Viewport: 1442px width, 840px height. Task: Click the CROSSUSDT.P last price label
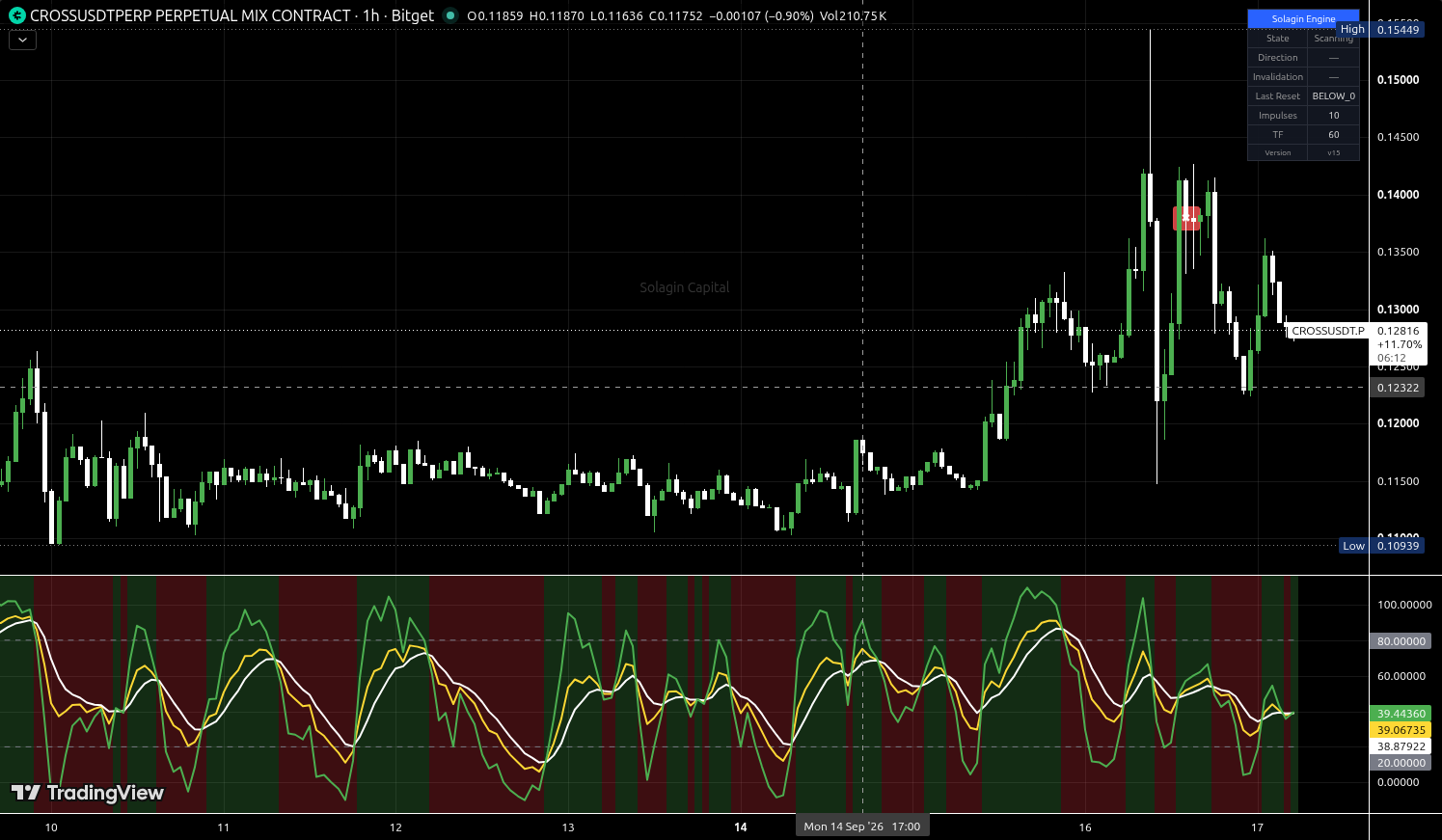[1328, 331]
